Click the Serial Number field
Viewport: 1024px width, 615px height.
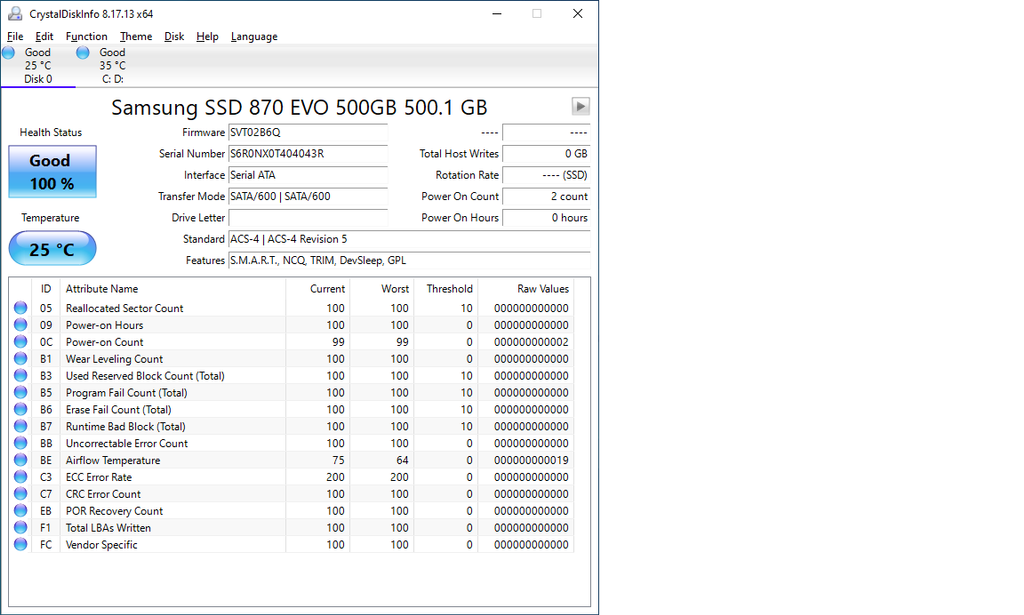[x=307, y=154]
